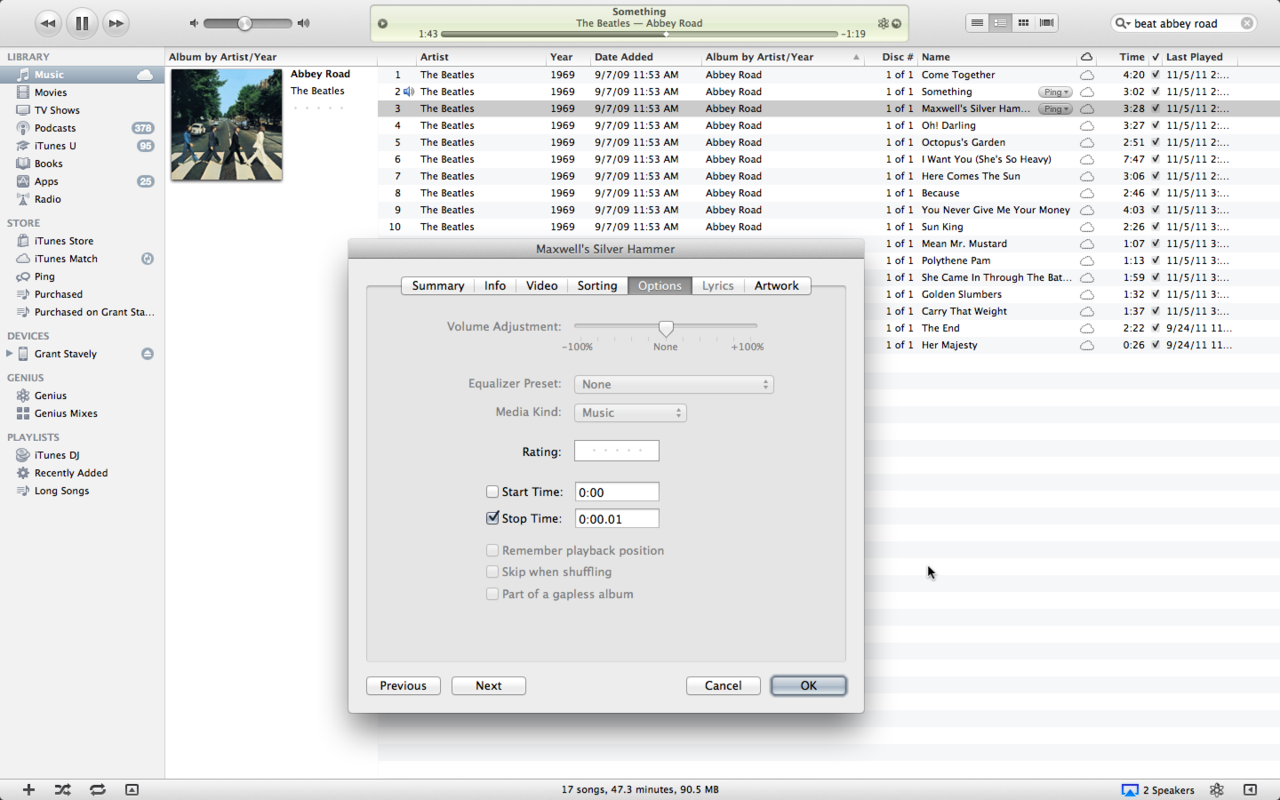Click Genius atom icon in bottom bar
Screen dimensions: 1280x800
(x=1217, y=790)
